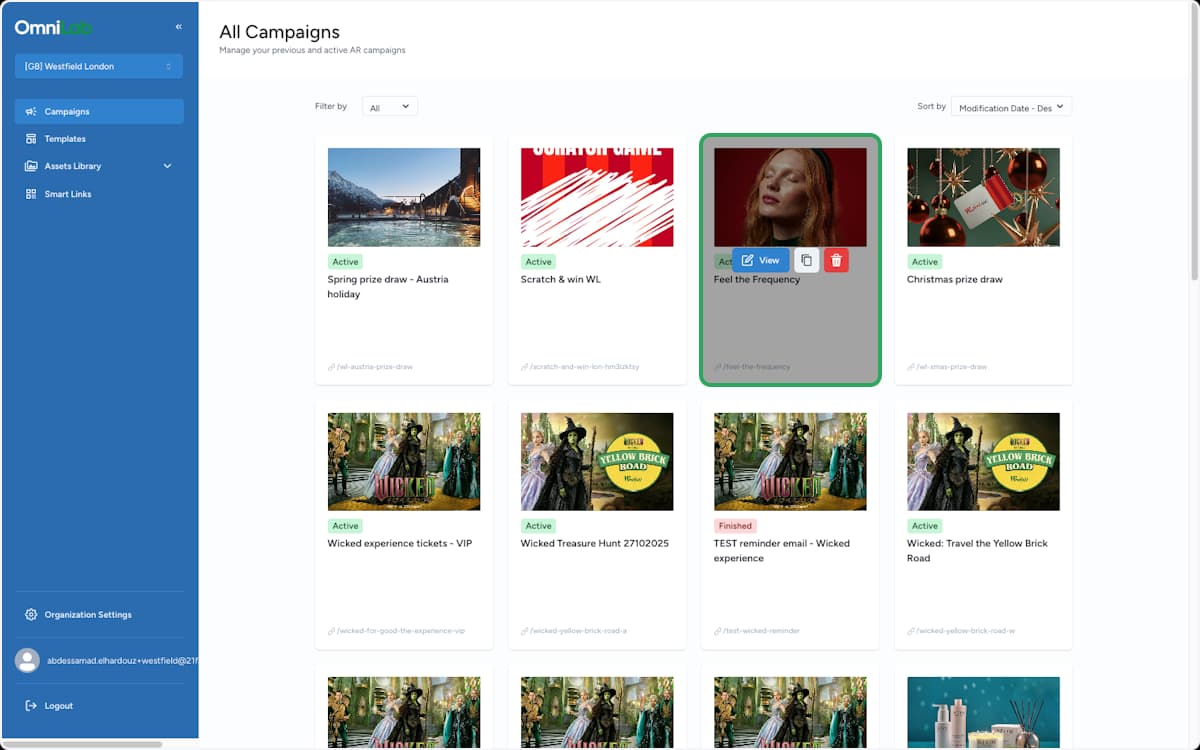Open the /wicked-yellow-brick-road-w link
This screenshot has height=750, width=1200.
(966, 631)
